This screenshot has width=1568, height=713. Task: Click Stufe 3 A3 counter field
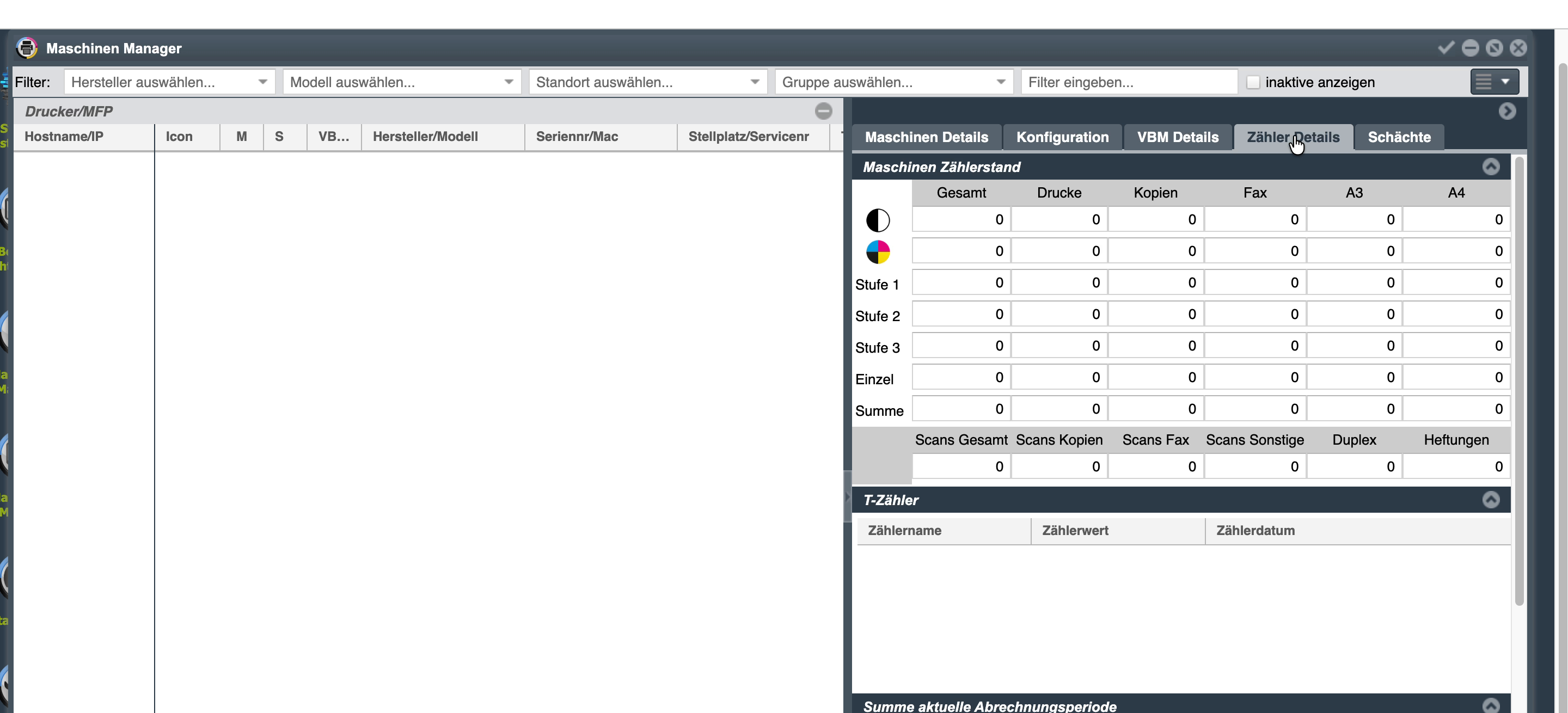point(1353,346)
